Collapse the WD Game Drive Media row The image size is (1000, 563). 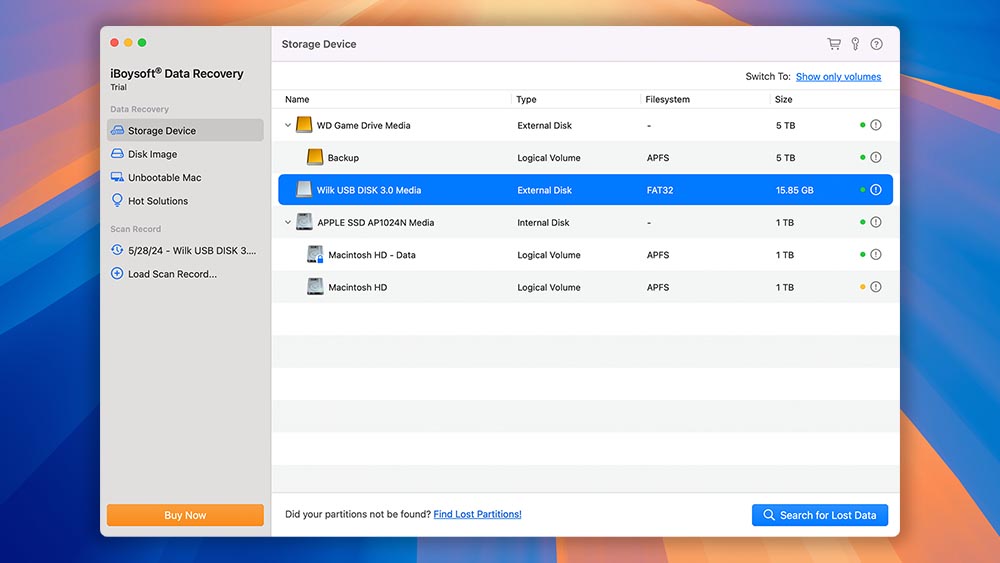tap(288, 126)
